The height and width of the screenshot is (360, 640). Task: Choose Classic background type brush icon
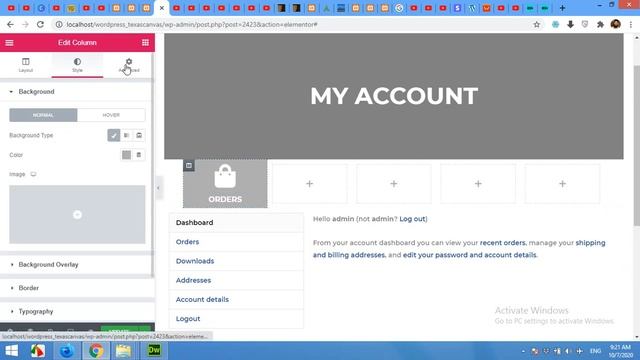click(113, 136)
